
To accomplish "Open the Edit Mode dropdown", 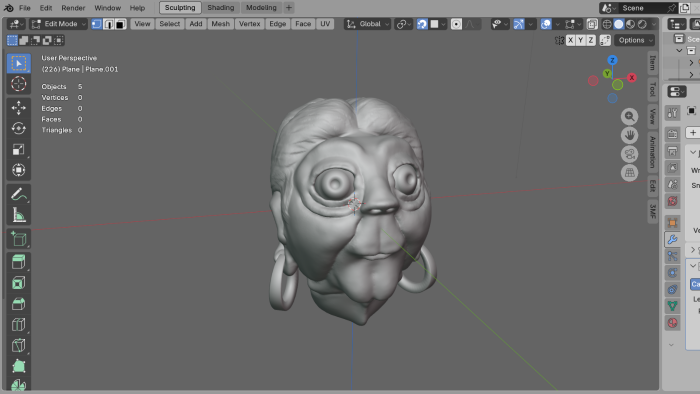I will pyautogui.click(x=58, y=24).
